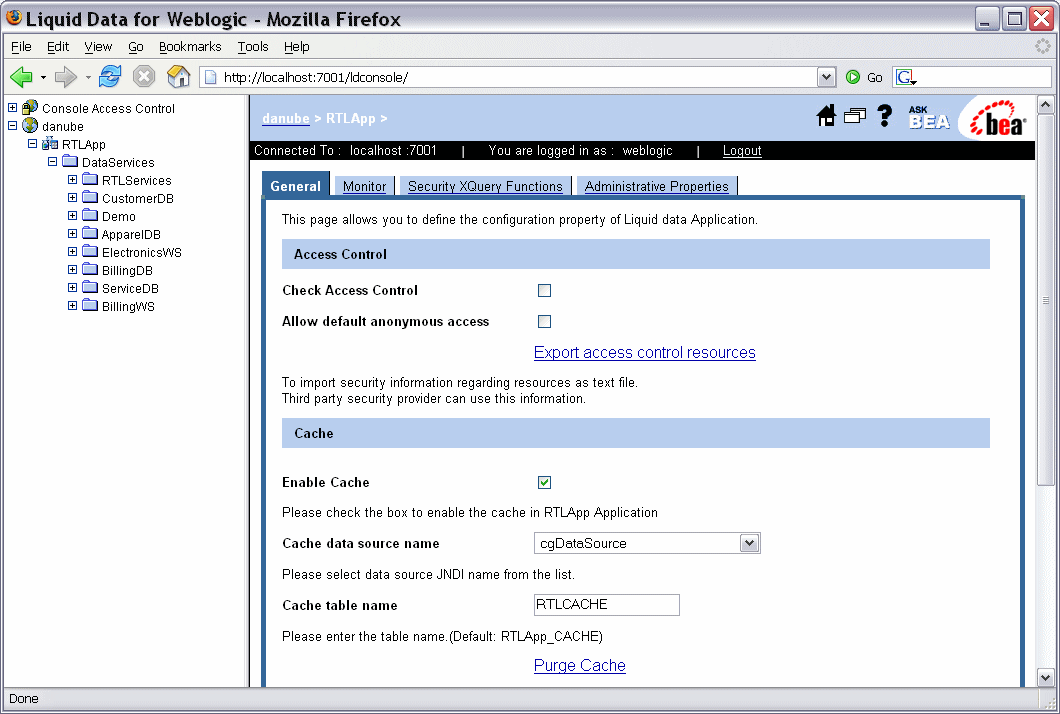The image size is (1060, 714).
Task: Click the Google search engine icon
Action: (x=906, y=77)
